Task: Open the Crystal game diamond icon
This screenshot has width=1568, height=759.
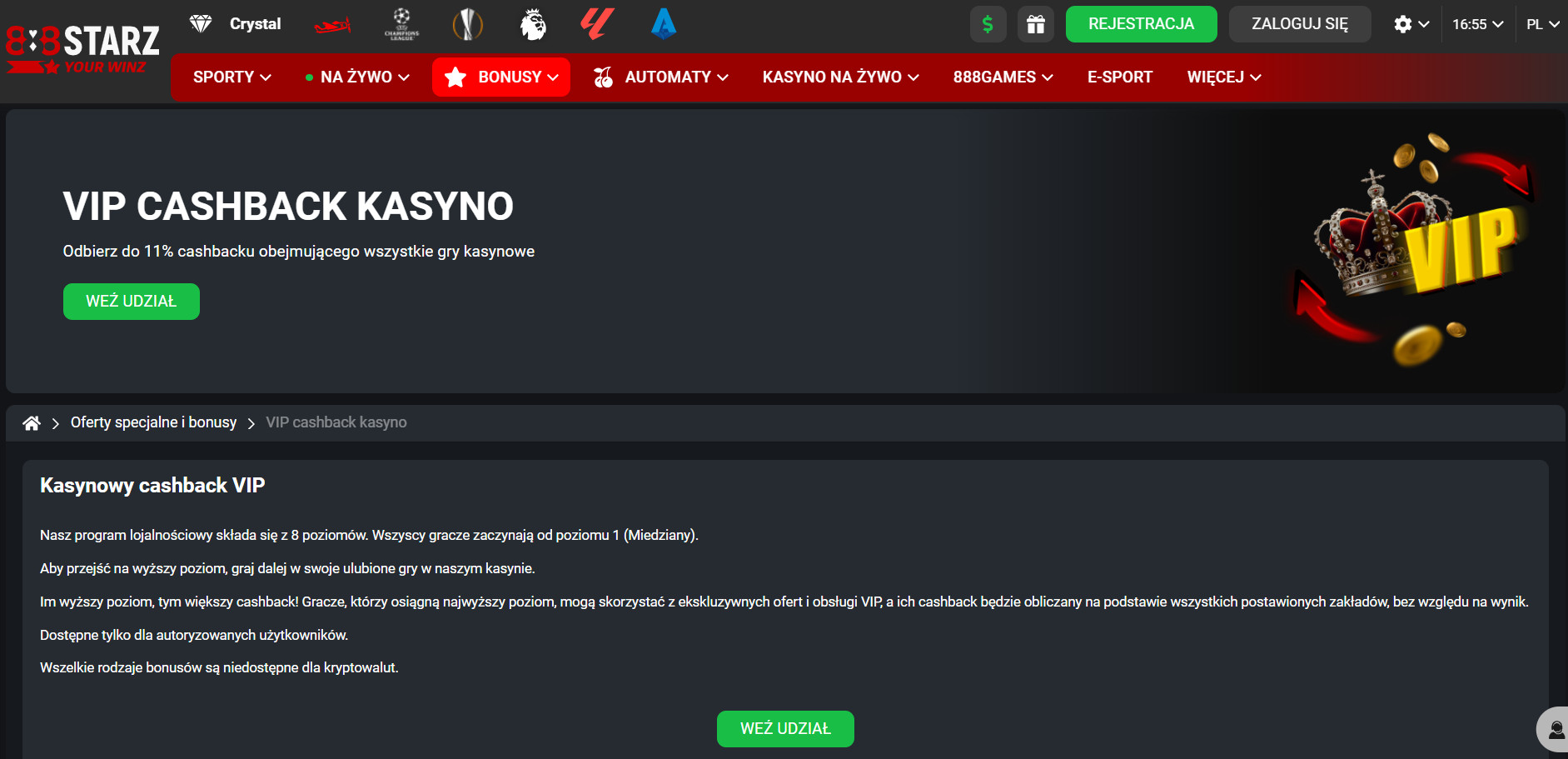Action: point(201,24)
